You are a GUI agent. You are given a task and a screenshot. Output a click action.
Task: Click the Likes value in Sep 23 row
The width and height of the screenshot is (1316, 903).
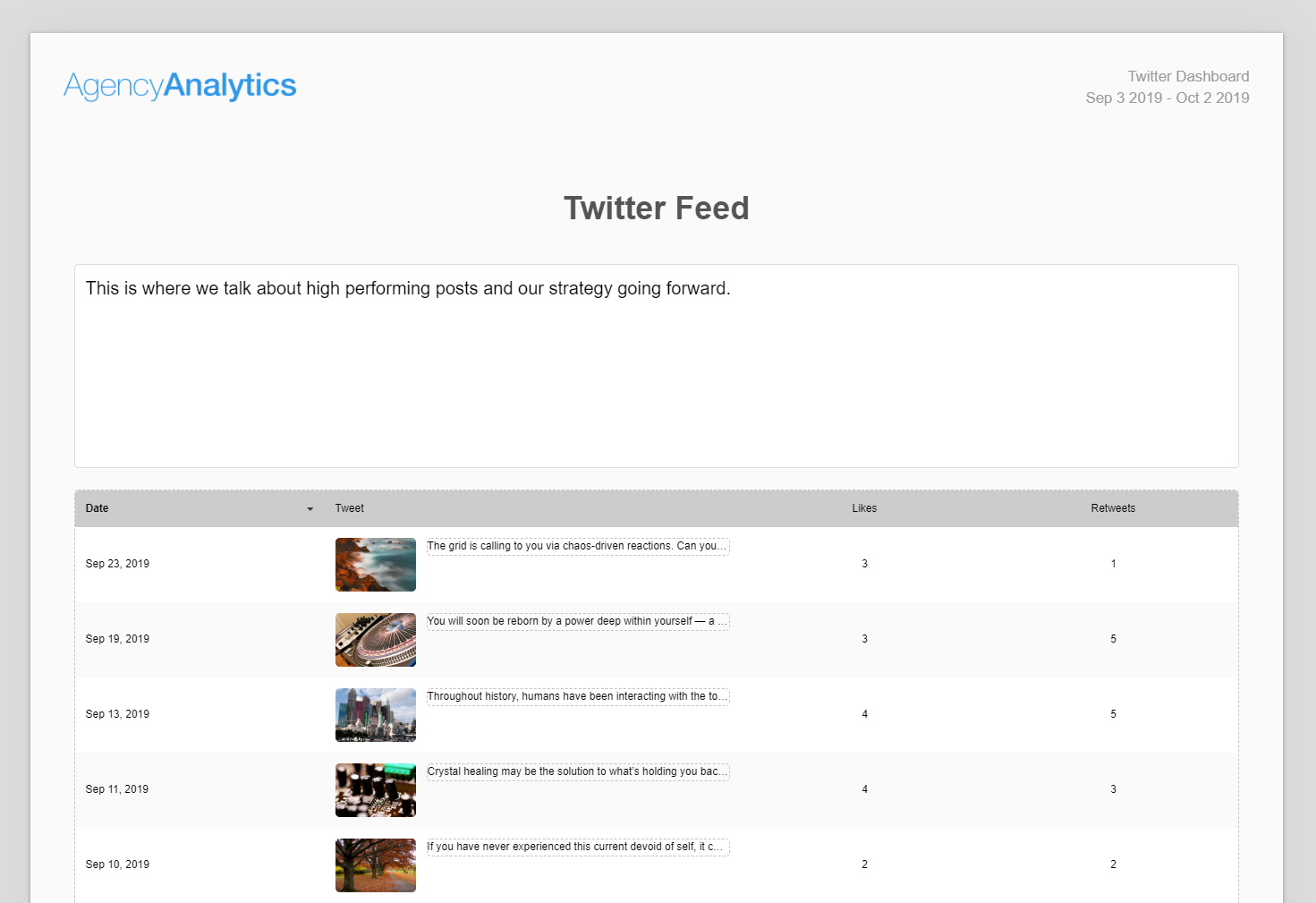tap(864, 564)
